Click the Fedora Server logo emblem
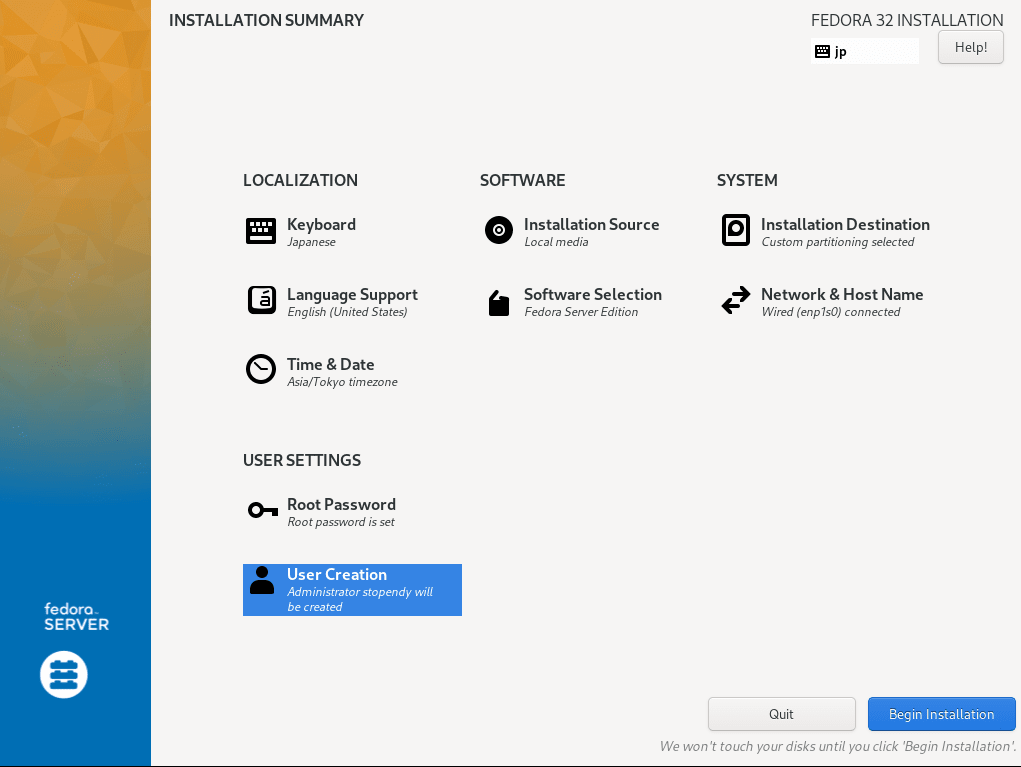1021x767 pixels. 63,674
